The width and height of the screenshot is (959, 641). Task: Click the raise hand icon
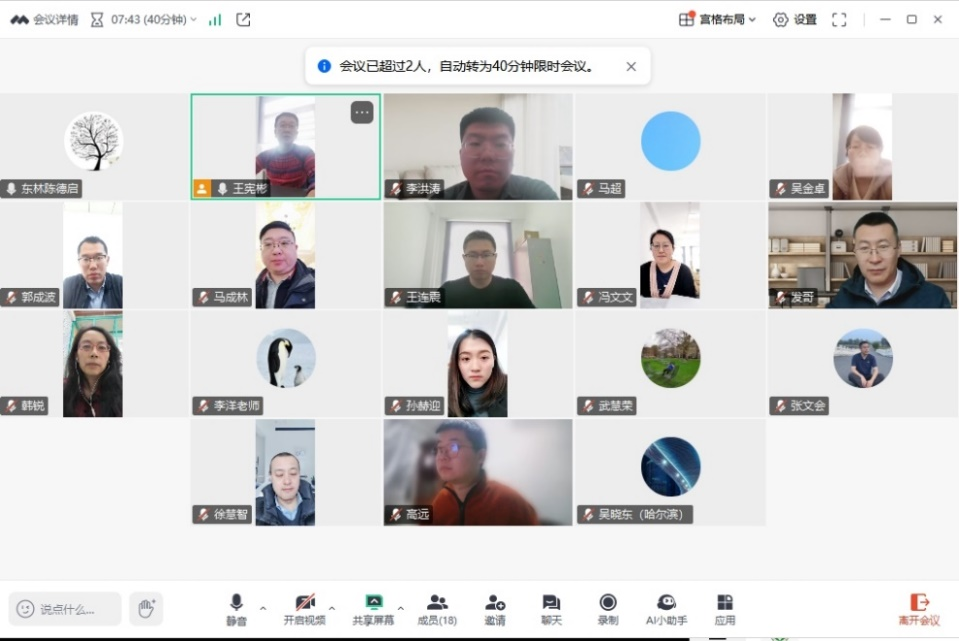146,608
